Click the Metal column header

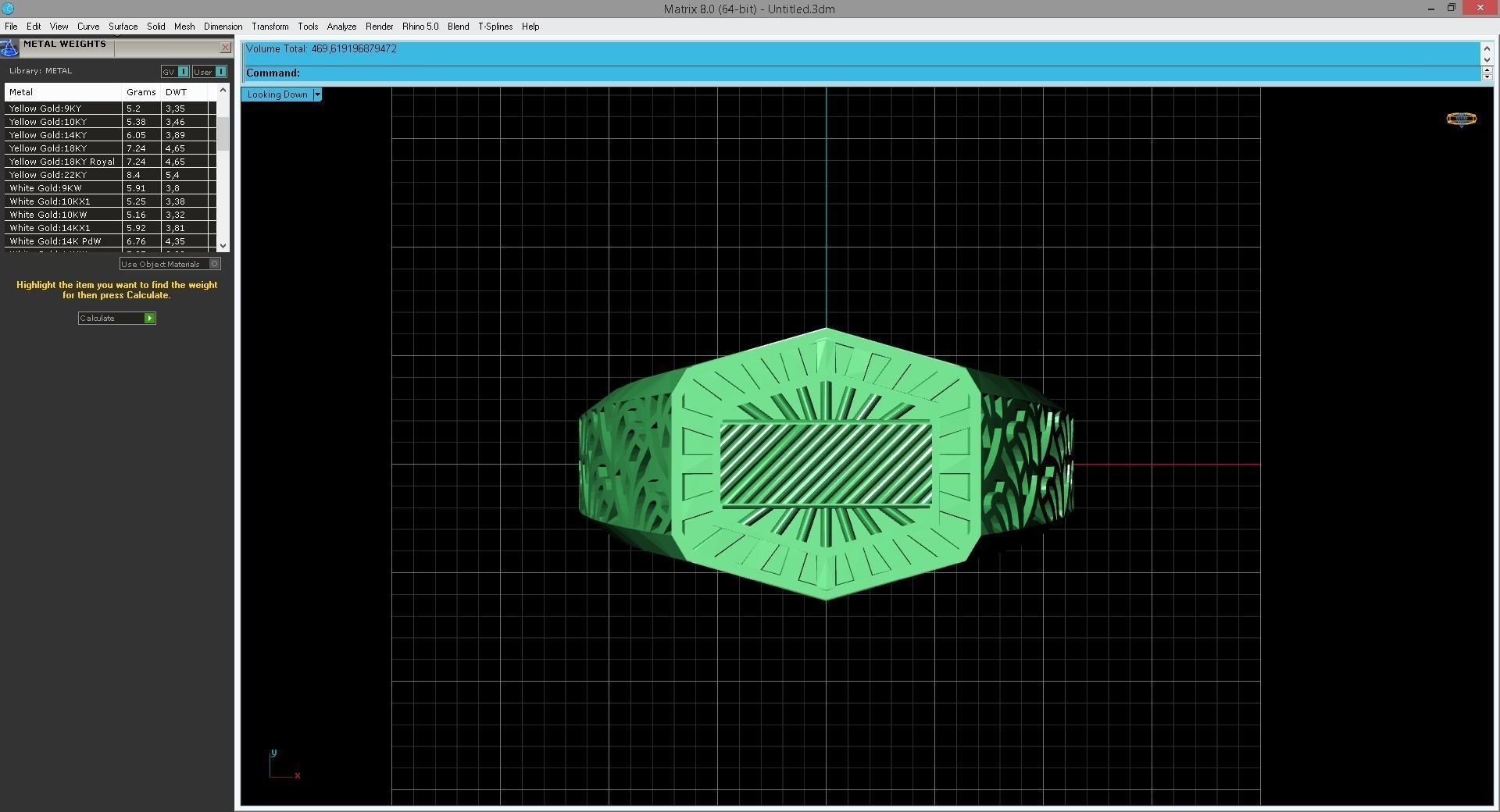pyautogui.click(x=63, y=92)
